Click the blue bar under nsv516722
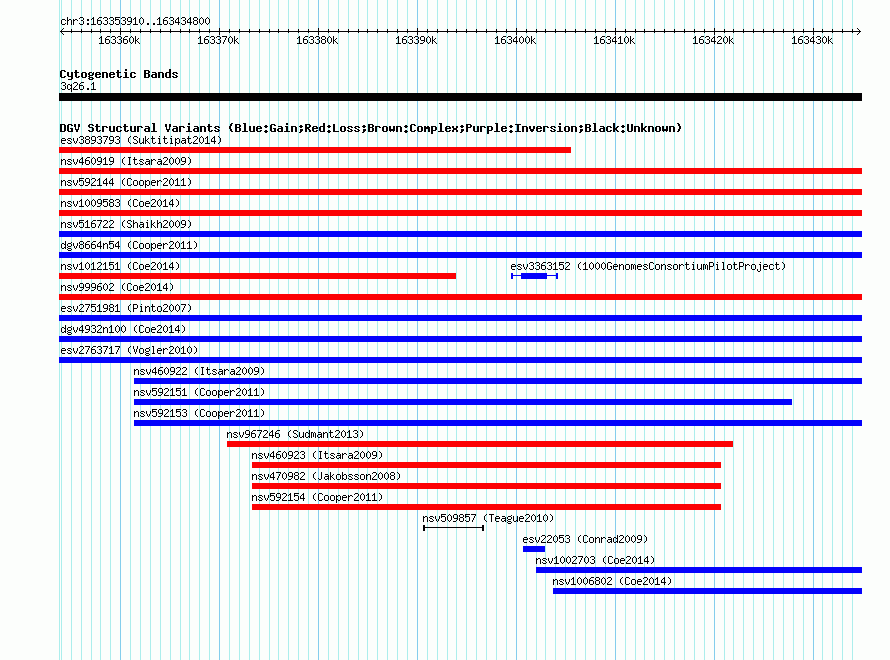Screen dimensions: 890x660 460,234
